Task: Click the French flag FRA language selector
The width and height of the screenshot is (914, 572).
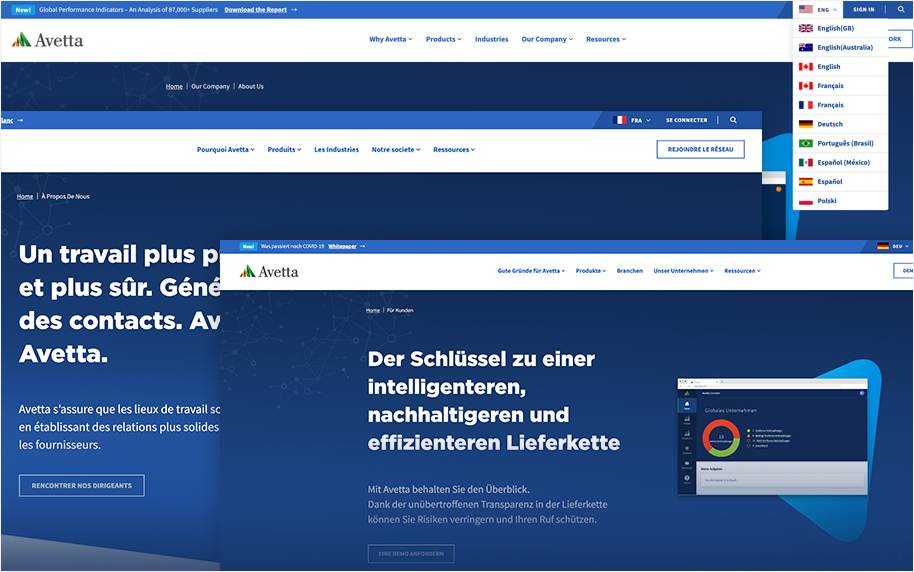Action: [632, 120]
